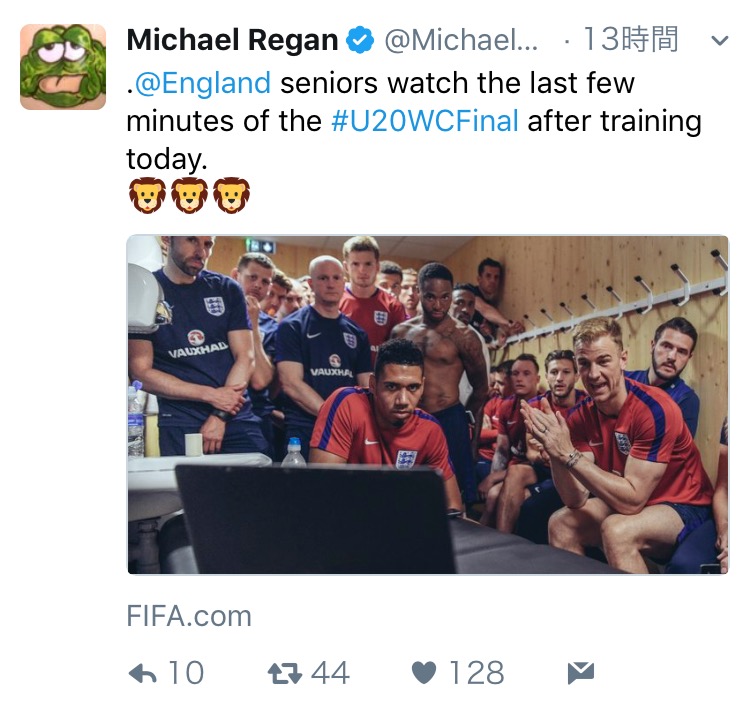Open the green frog profile avatar
This screenshot has height=702, width=750.
pyautogui.click(x=63, y=66)
